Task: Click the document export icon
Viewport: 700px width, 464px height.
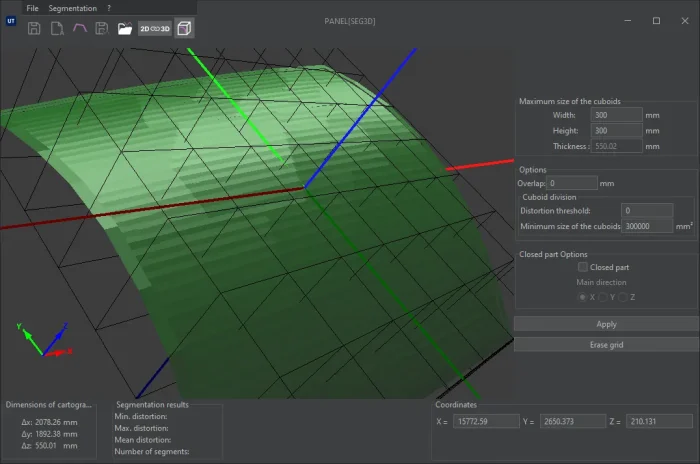Action: 57,29
